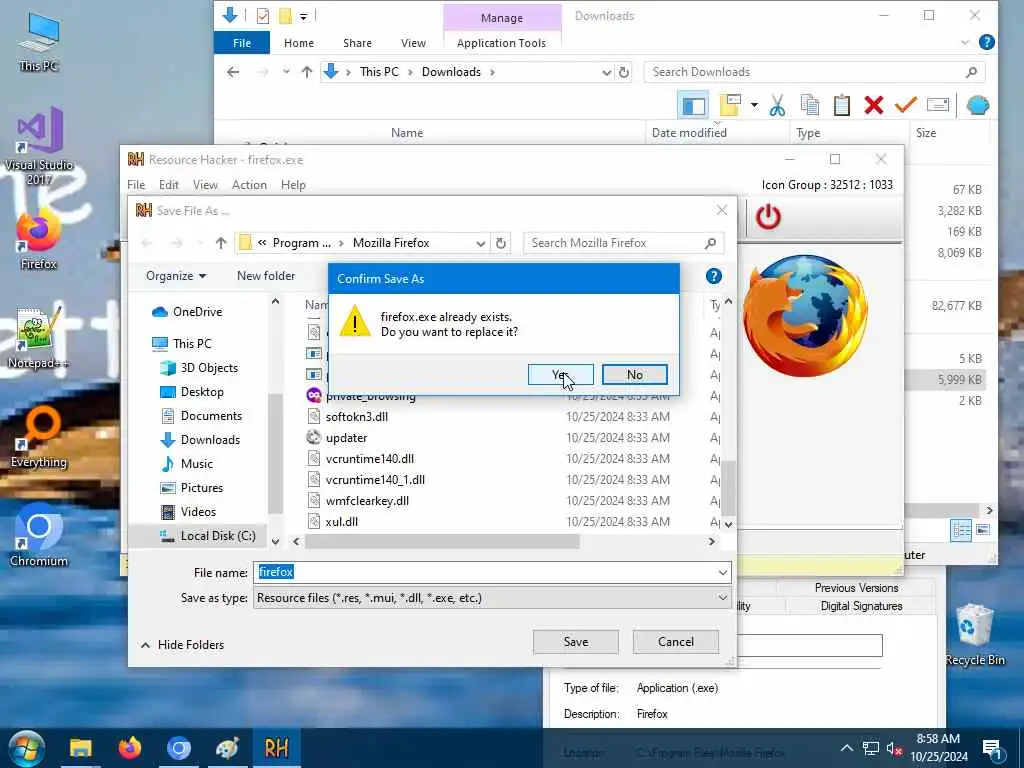This screenshot has width=1024, height=768.
Task: Hide Folders in the save dialog
Action: click(182, 645)
